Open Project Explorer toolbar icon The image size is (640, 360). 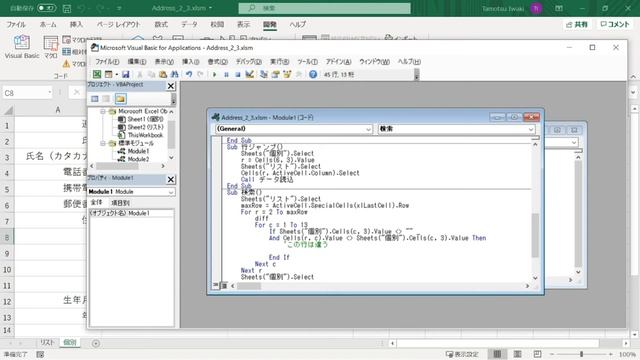click(264, 74)
